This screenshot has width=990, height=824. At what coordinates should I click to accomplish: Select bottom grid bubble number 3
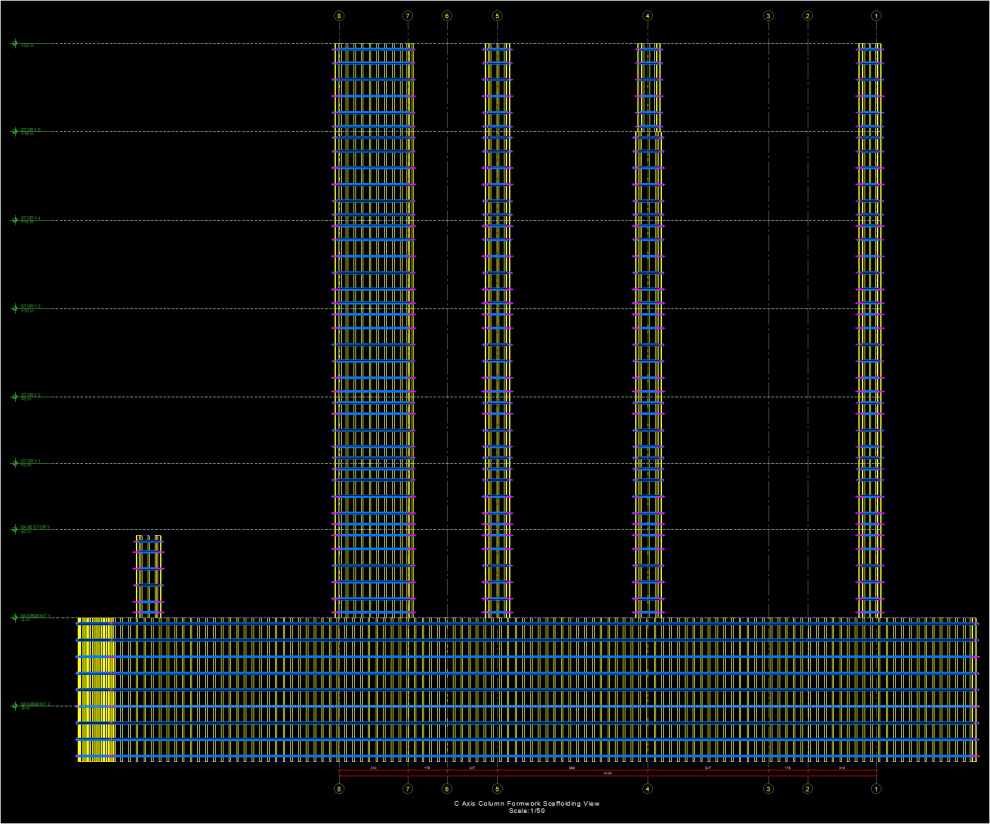(768, 789)
